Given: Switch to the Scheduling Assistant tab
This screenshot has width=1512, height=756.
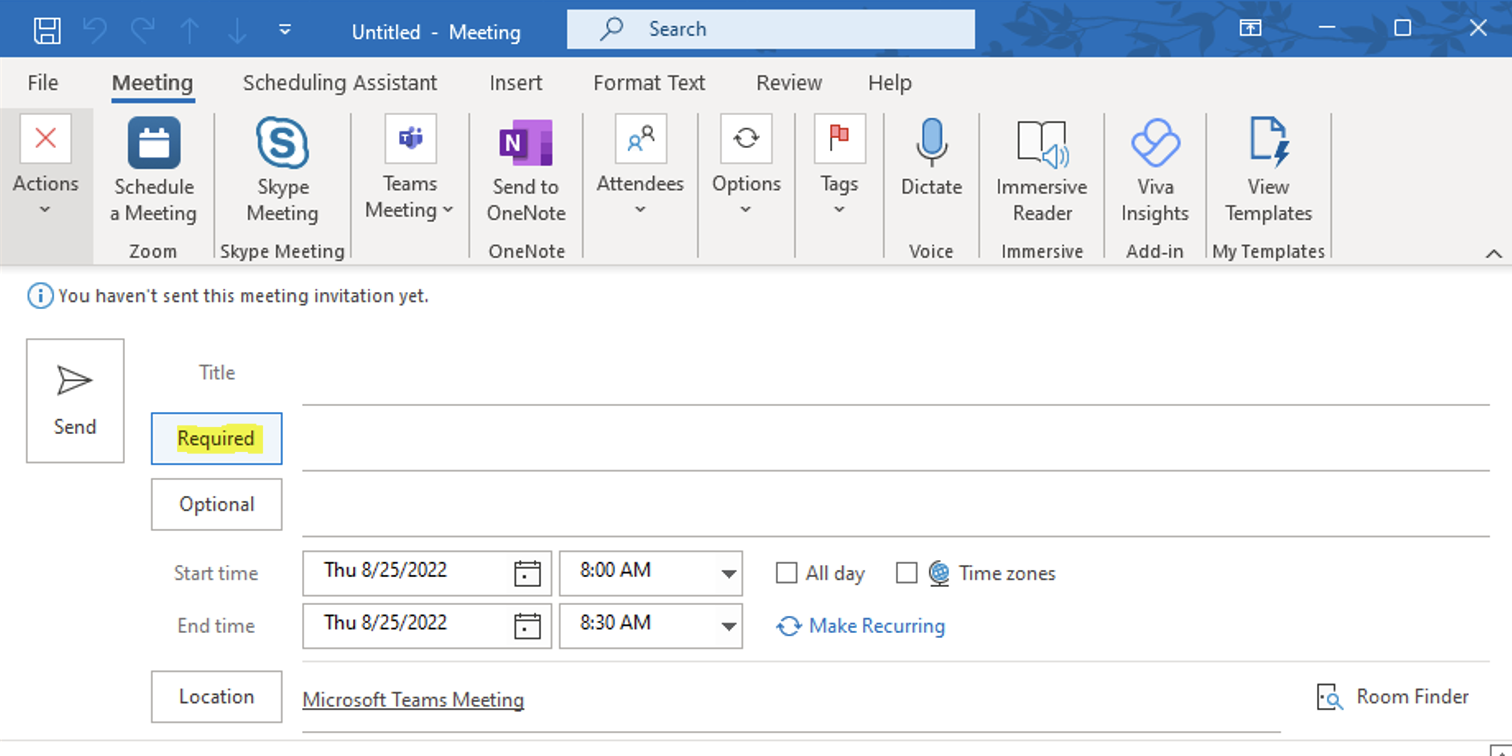Looking at the screenshot, I should 340,83.
